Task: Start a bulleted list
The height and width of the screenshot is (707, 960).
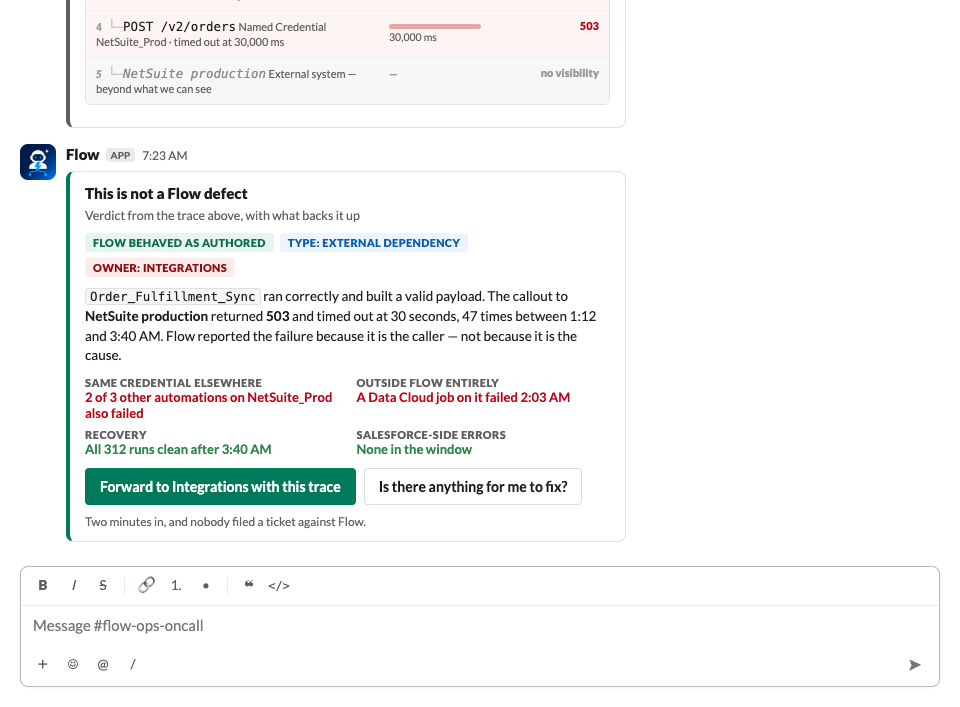Action: (x=206, y=586)
